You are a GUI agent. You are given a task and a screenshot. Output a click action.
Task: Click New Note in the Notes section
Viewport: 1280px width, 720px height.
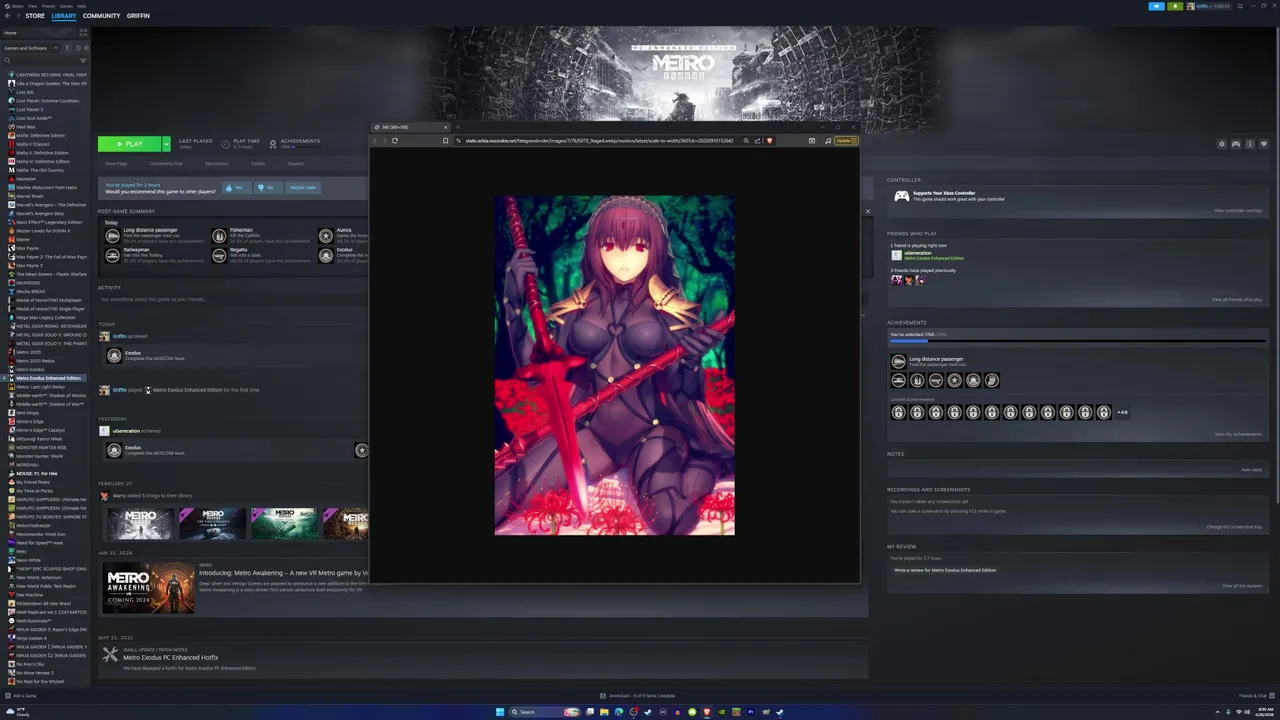click(x=1252, y=470)
